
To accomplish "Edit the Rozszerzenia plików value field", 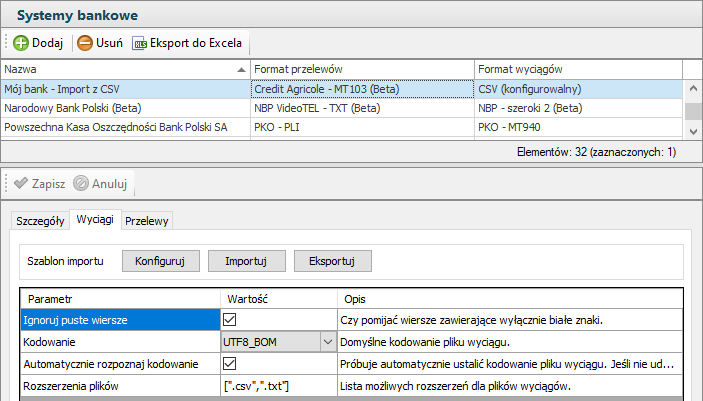I will tap(277, 386).
